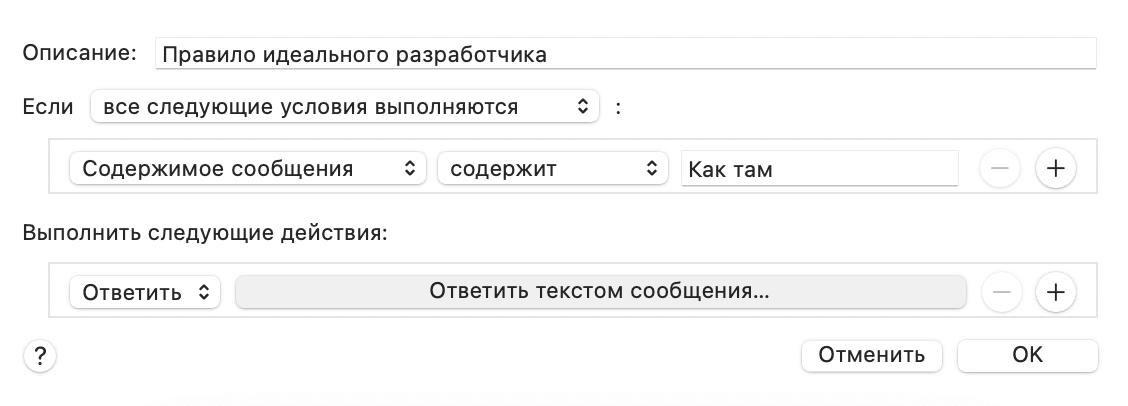
Task: Click chevron arrows on Ответить popup
Action: pyautogui.click(x=204, y=292)
